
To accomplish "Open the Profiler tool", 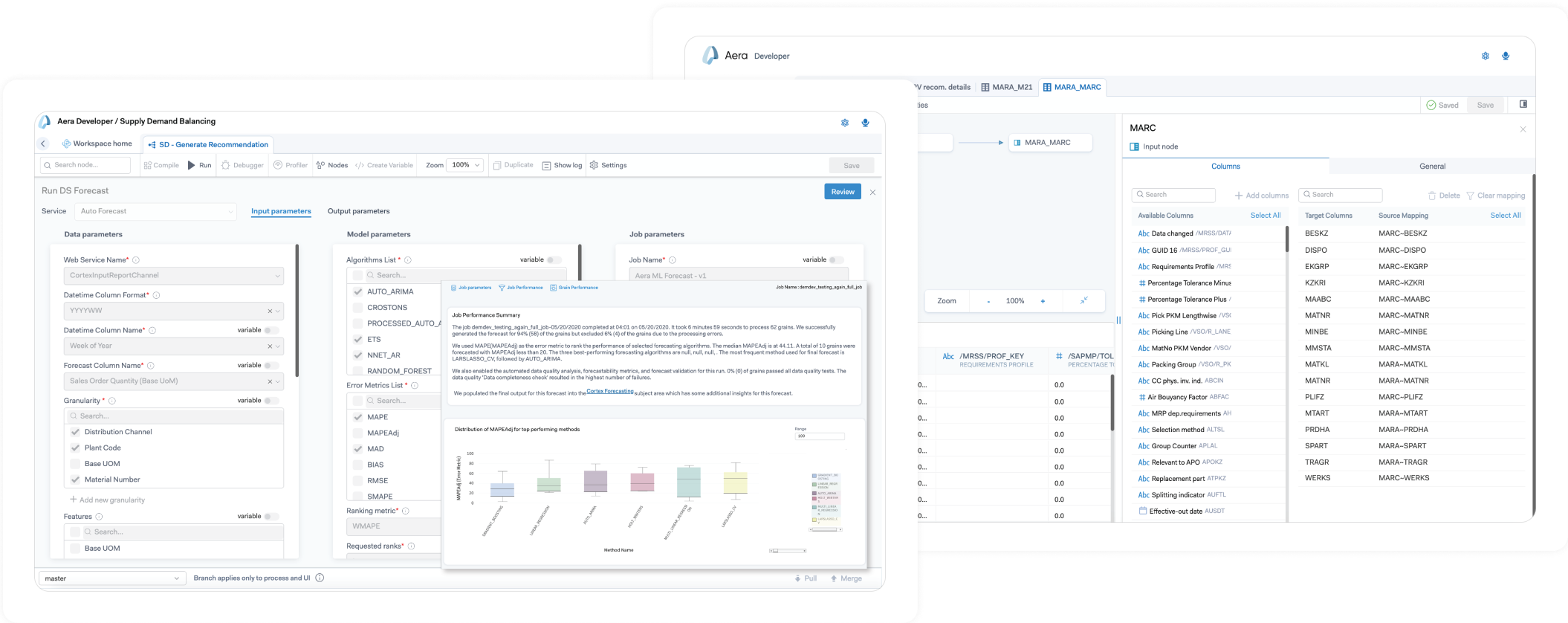I will pos(291,165).
